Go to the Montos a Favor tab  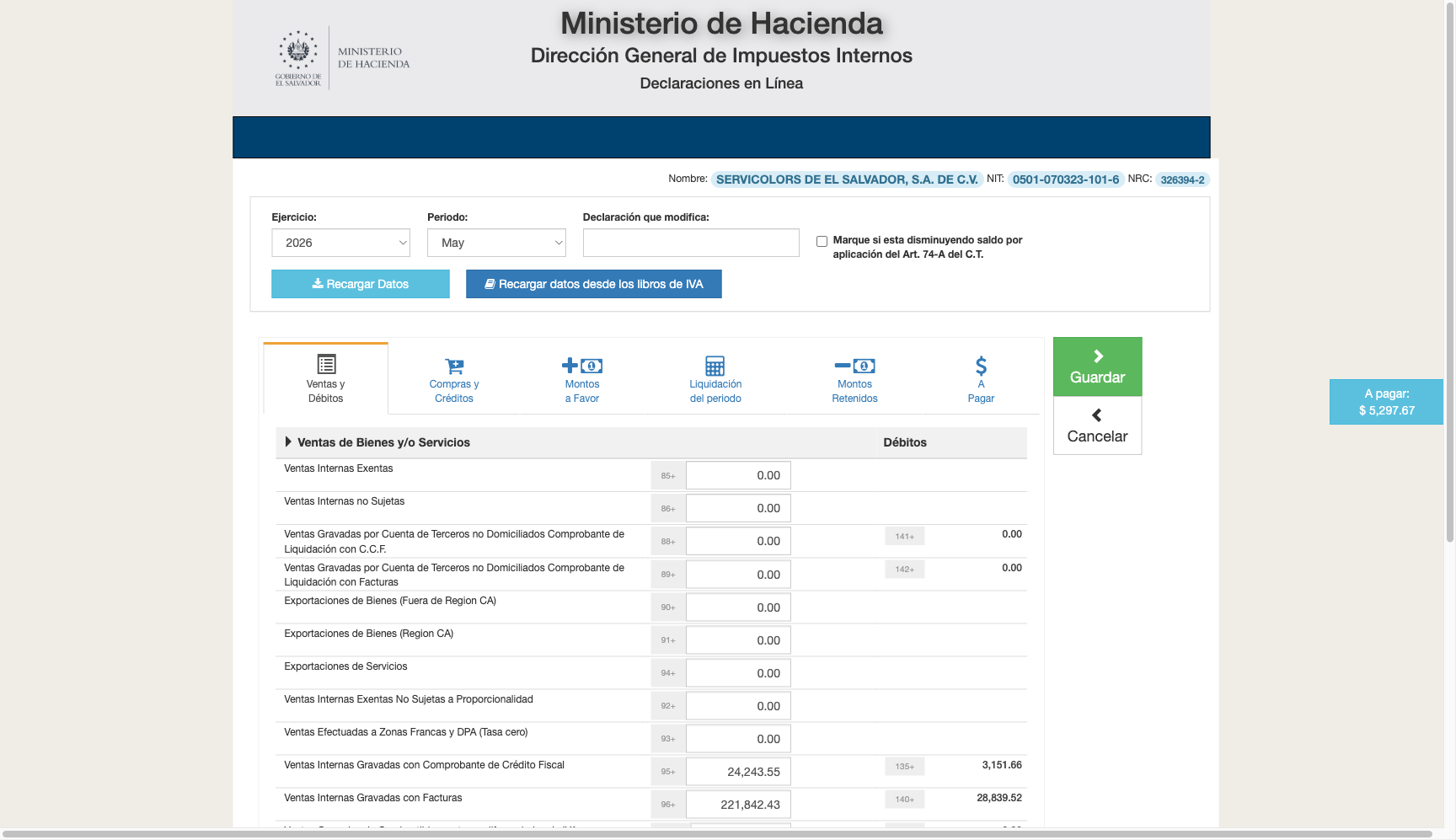(x=582, y=378)
